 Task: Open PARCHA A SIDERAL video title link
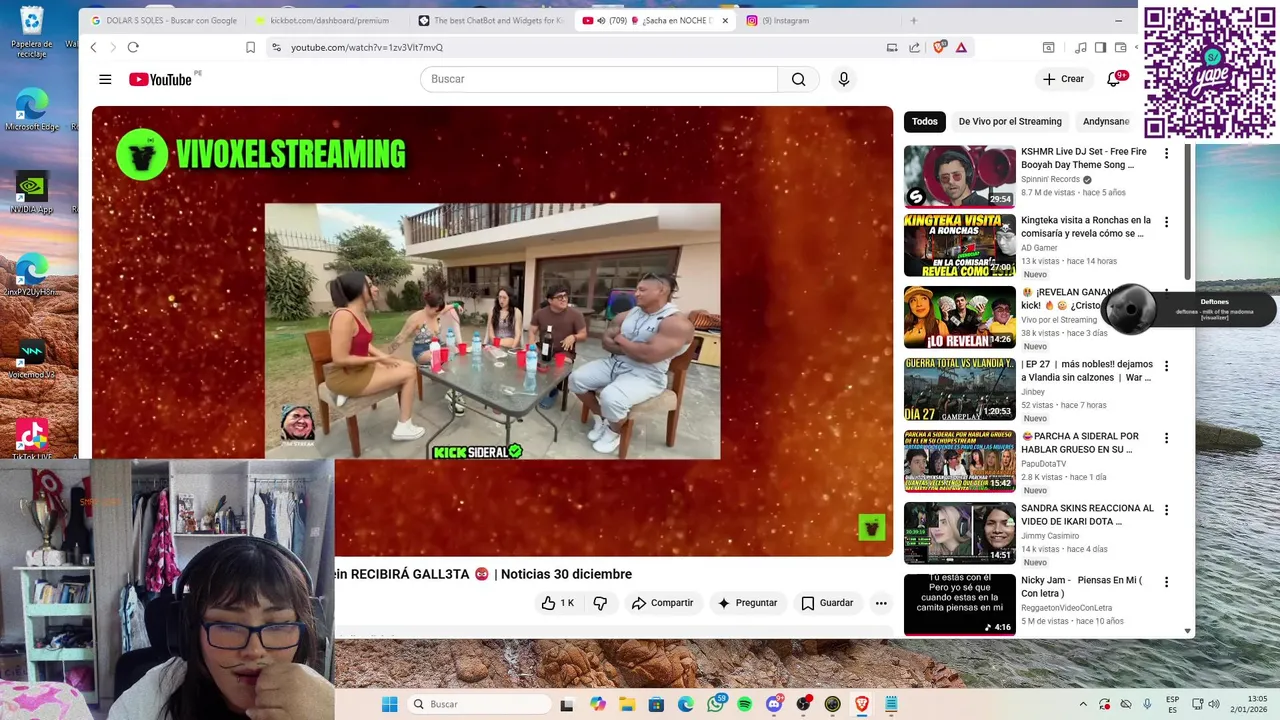(1080, 443)
